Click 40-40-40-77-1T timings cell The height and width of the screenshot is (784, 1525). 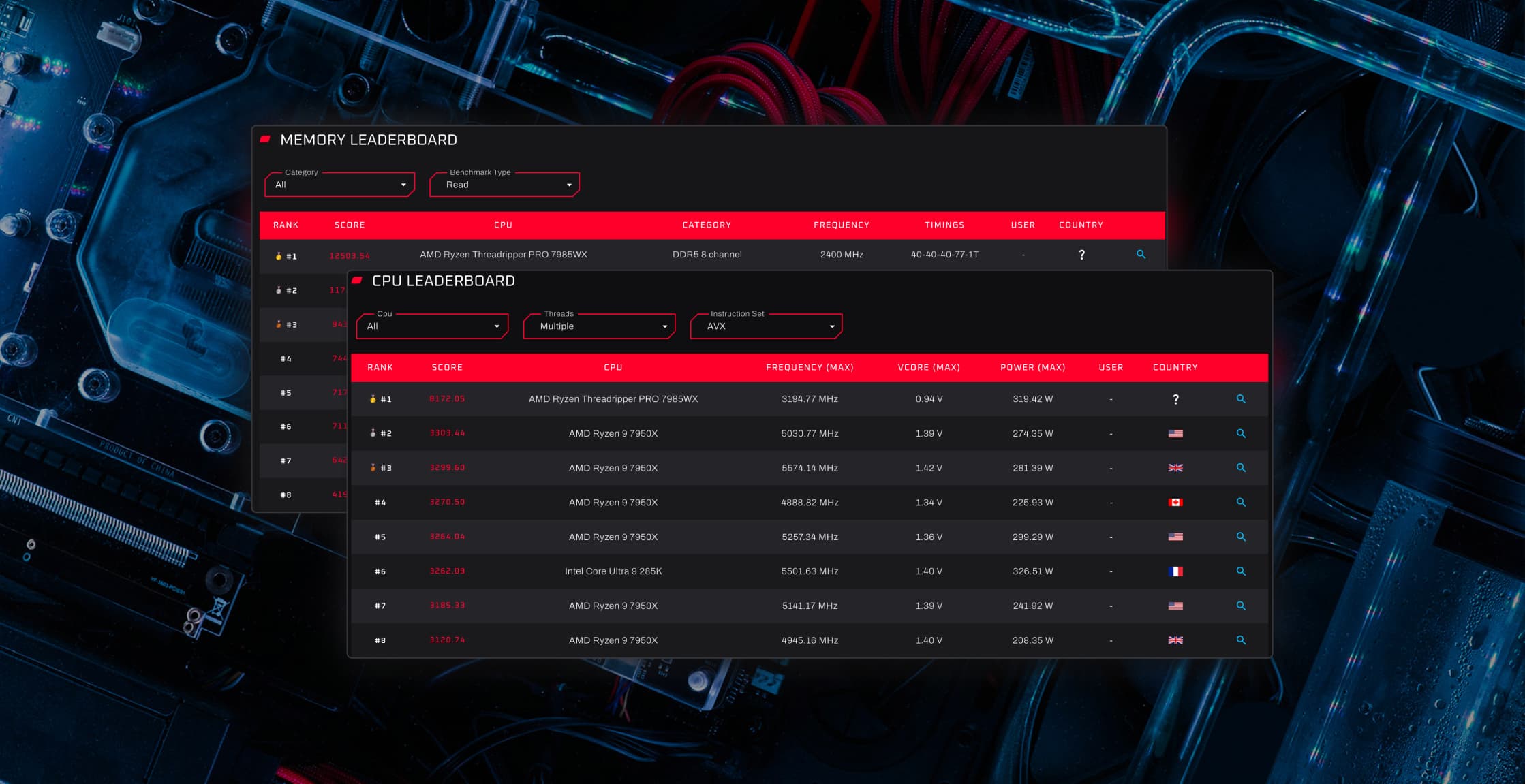pos(944,255)
